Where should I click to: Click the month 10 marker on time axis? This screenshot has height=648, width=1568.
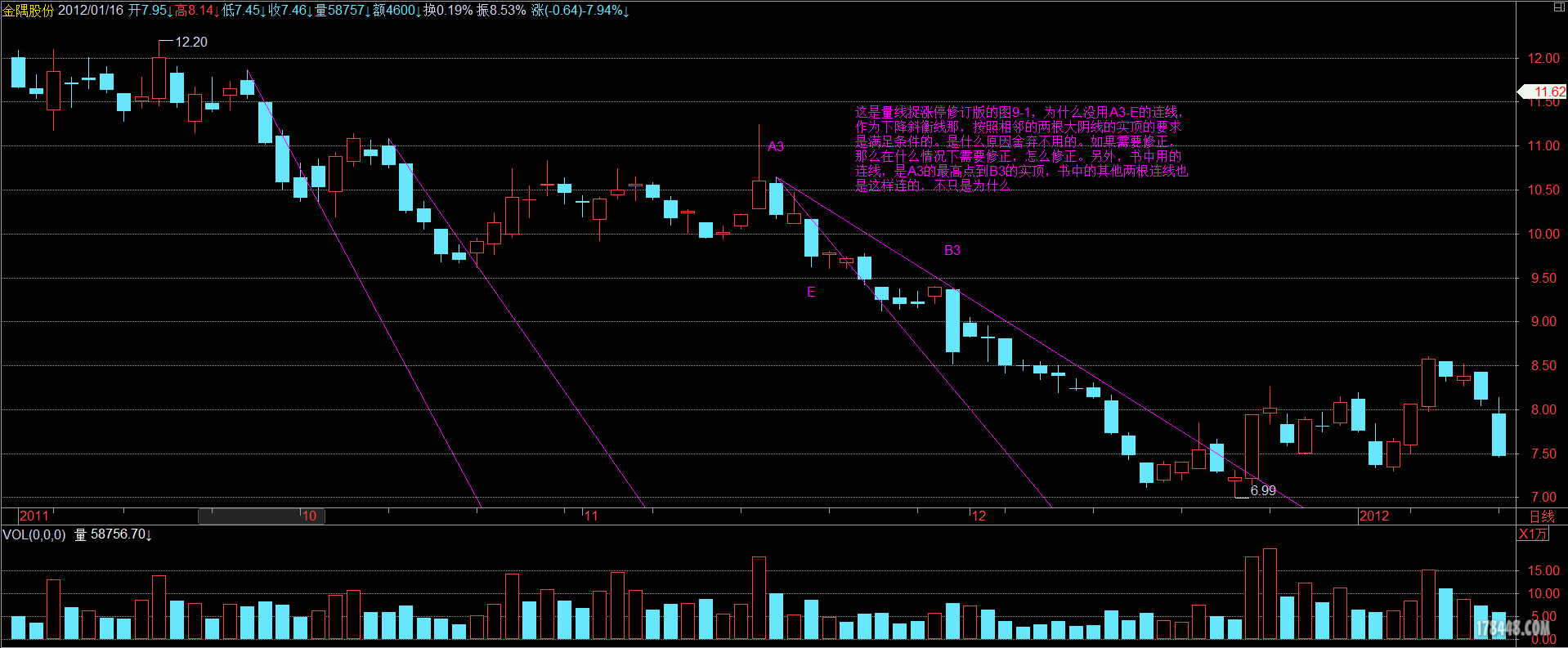tap(309, 516)
